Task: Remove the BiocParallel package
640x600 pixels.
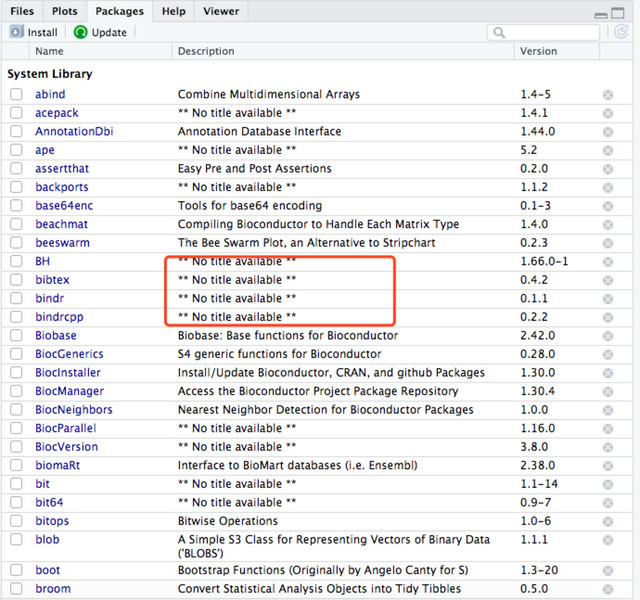Action: tap(608, 429)
